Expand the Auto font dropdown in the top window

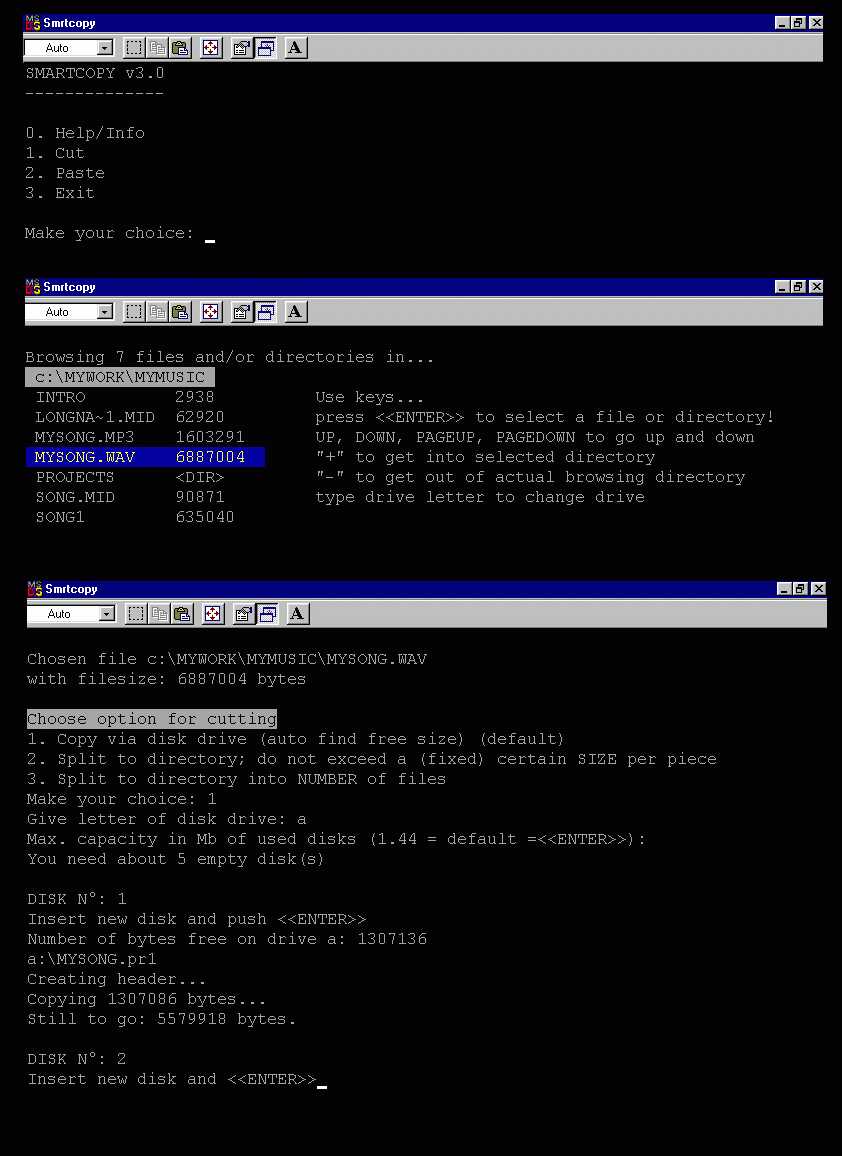tap(105, 48)
